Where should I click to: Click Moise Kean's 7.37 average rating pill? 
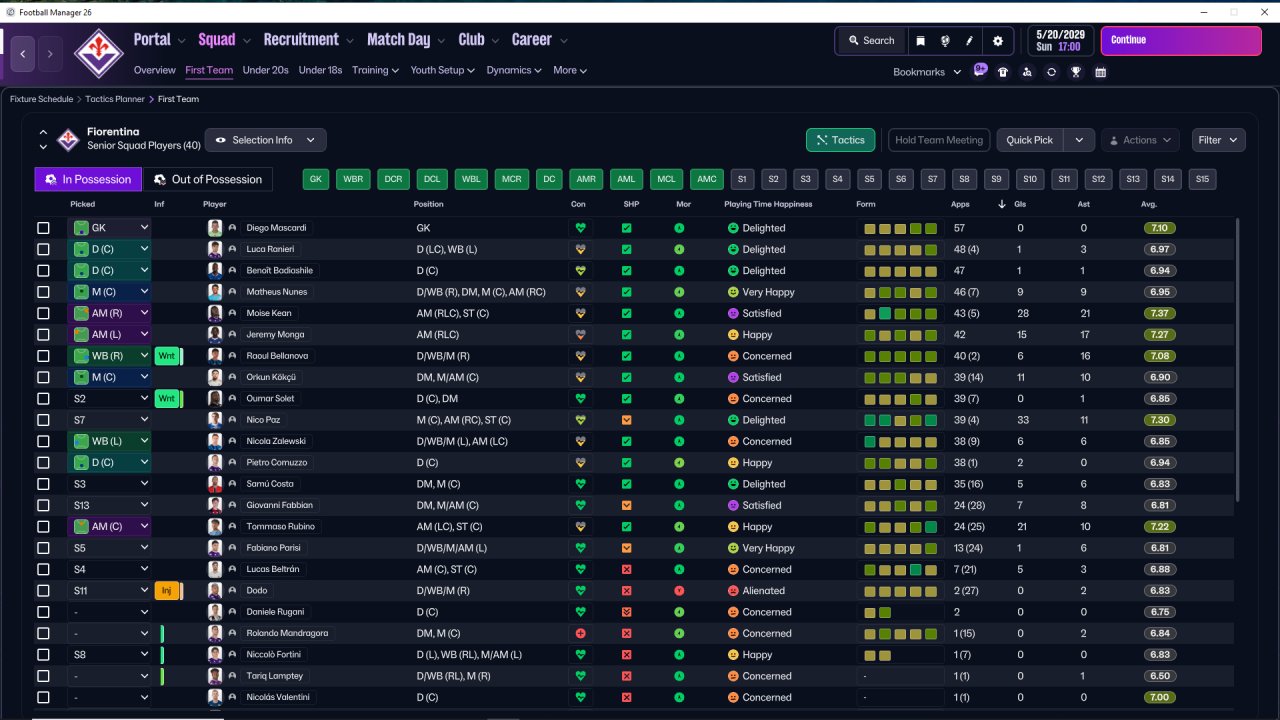point(1160,313)
